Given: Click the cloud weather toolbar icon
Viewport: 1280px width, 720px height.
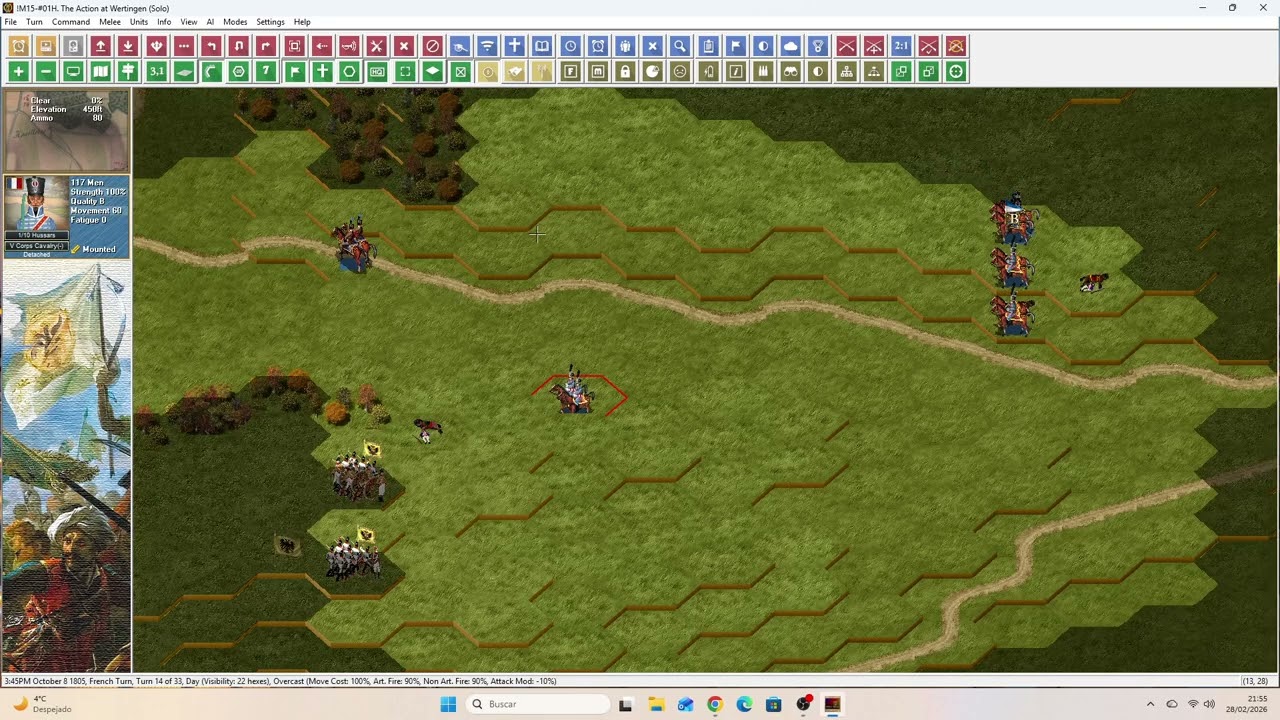Looking at the screenshot, I should coord(791,46).
